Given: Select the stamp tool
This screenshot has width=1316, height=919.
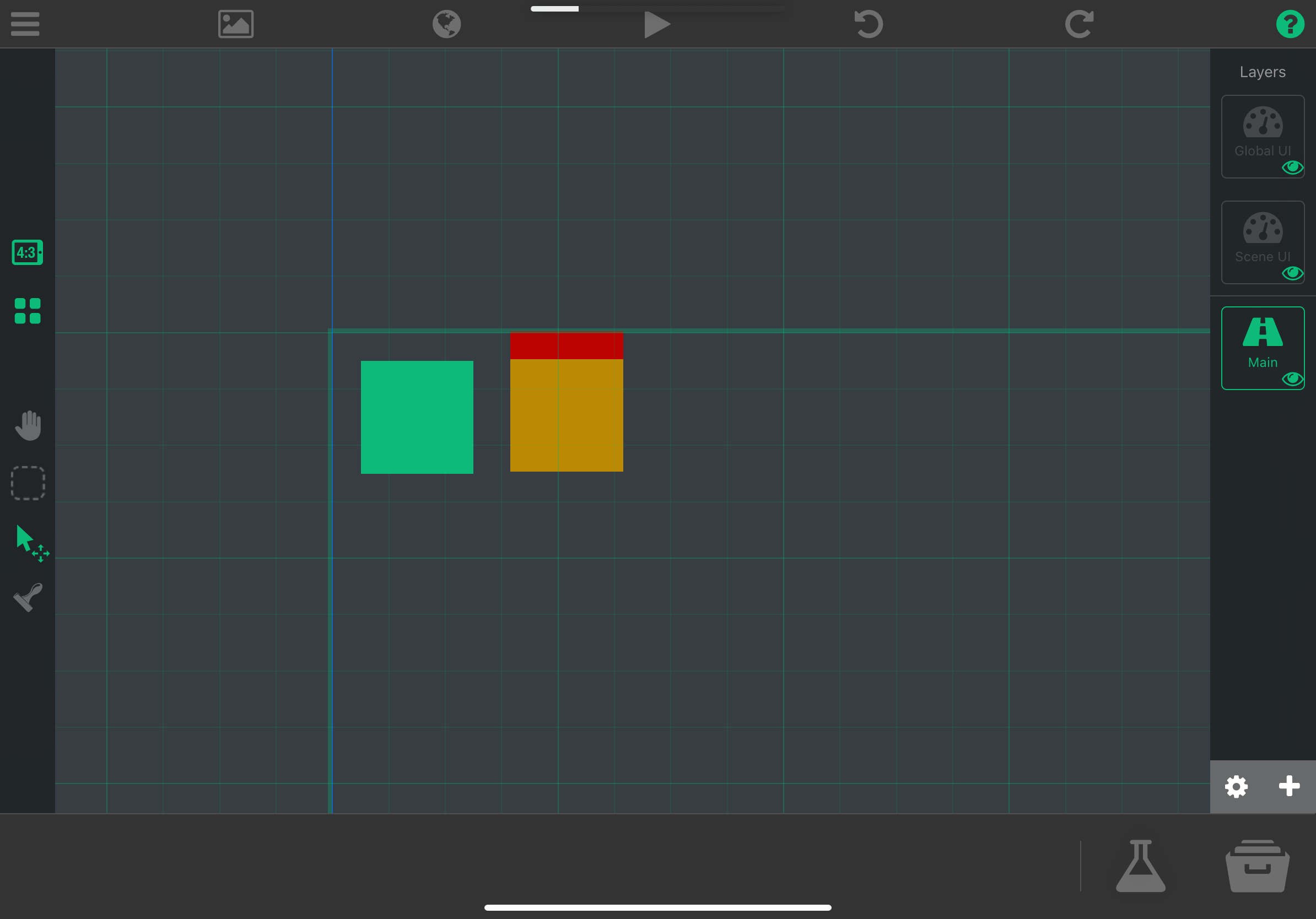Looking at the screenshot, I should [28, 598].
